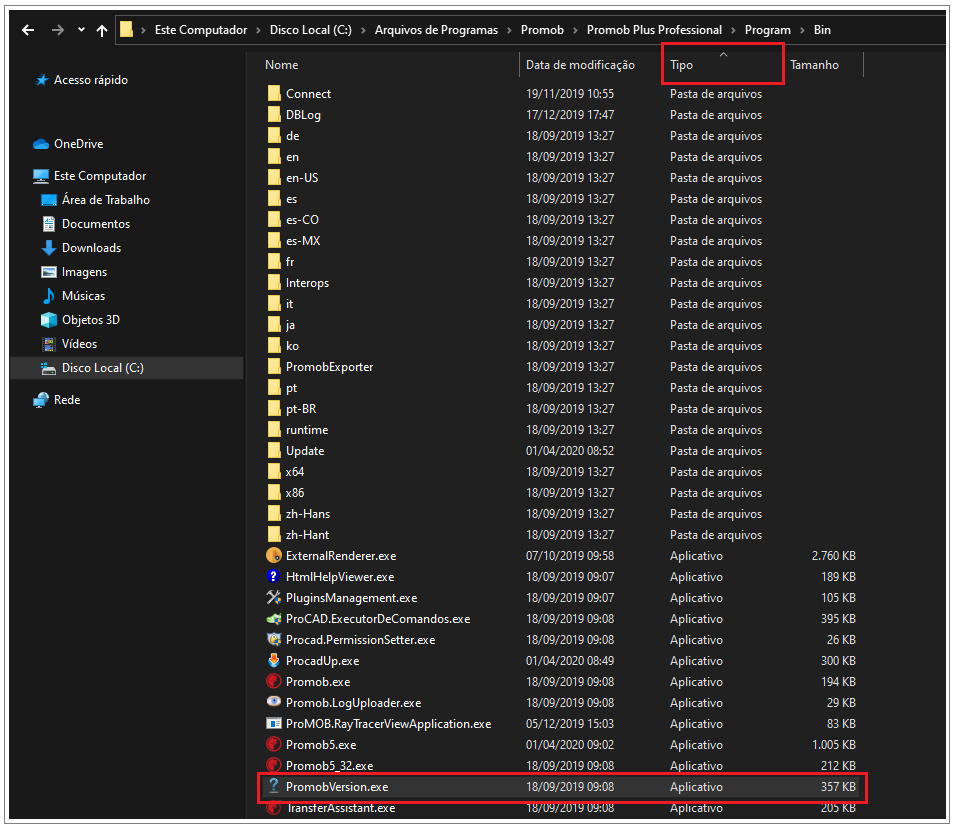Sort by Tamanho column header

(814, 65)
